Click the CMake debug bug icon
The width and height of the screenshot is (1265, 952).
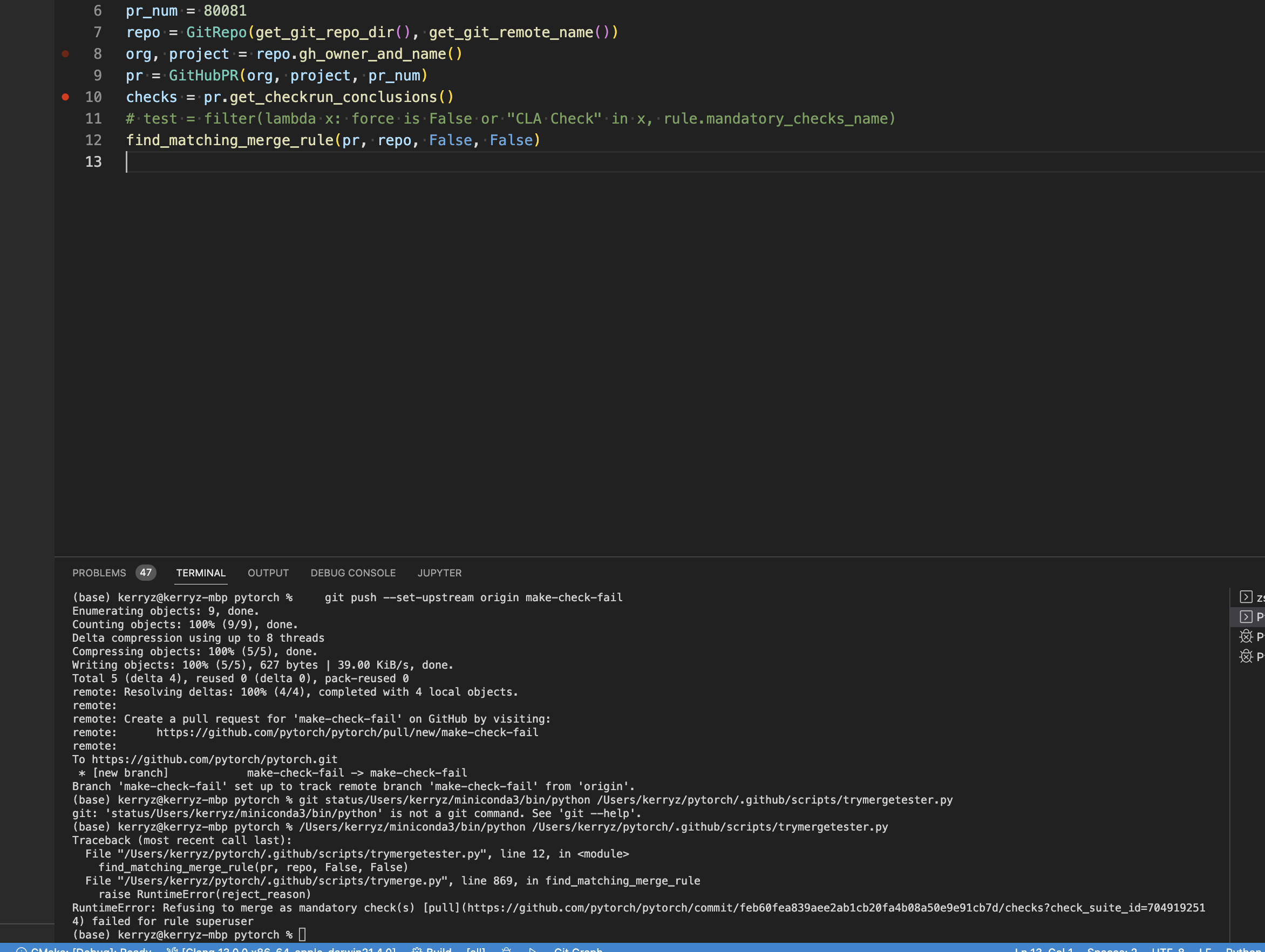coord(506,950)
